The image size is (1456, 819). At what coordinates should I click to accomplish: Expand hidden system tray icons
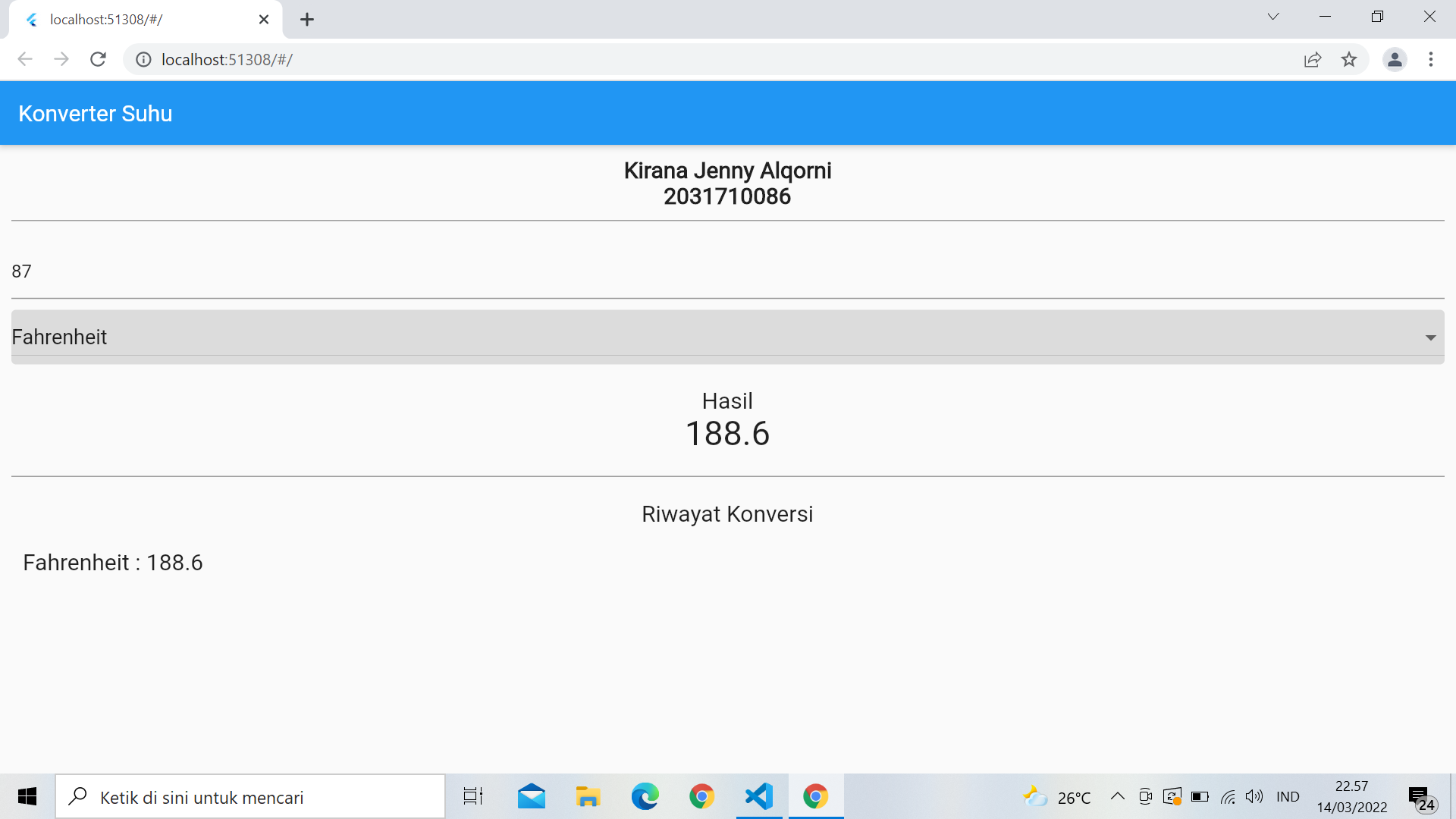tap(1117, 796)
